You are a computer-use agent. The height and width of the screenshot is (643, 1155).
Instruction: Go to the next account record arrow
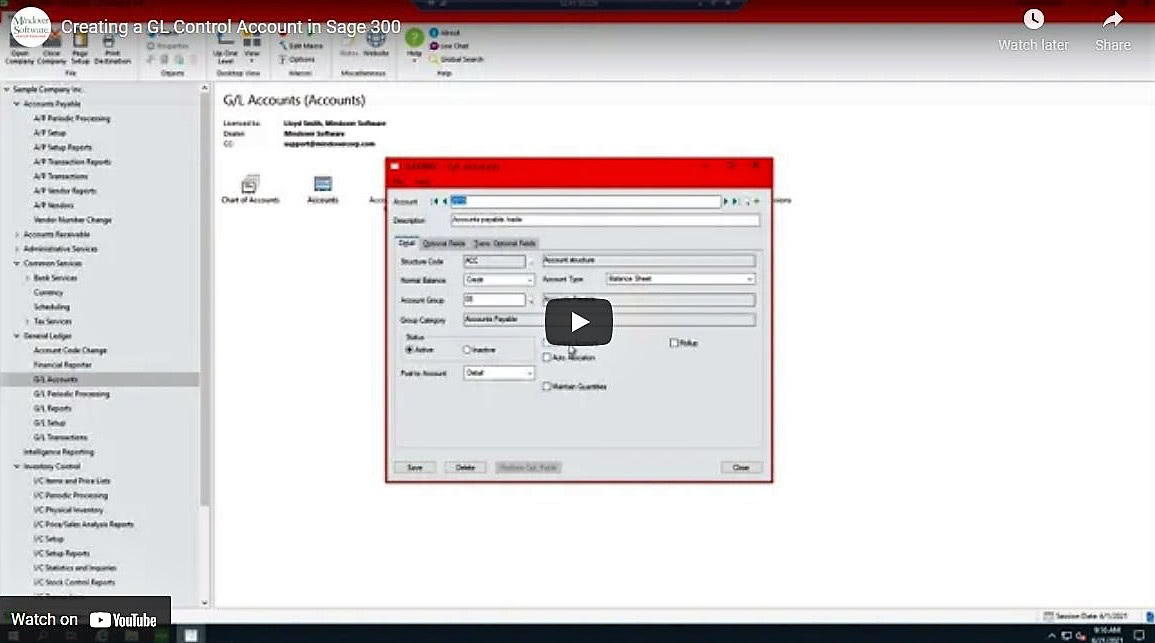point(726,201)
